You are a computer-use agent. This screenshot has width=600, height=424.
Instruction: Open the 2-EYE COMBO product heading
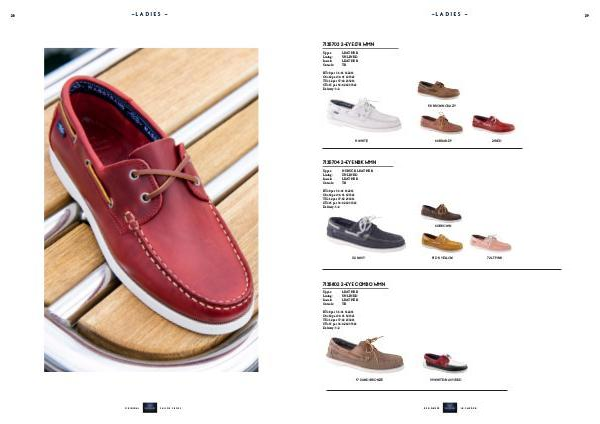pyautogui.click(x=354, y=284)
